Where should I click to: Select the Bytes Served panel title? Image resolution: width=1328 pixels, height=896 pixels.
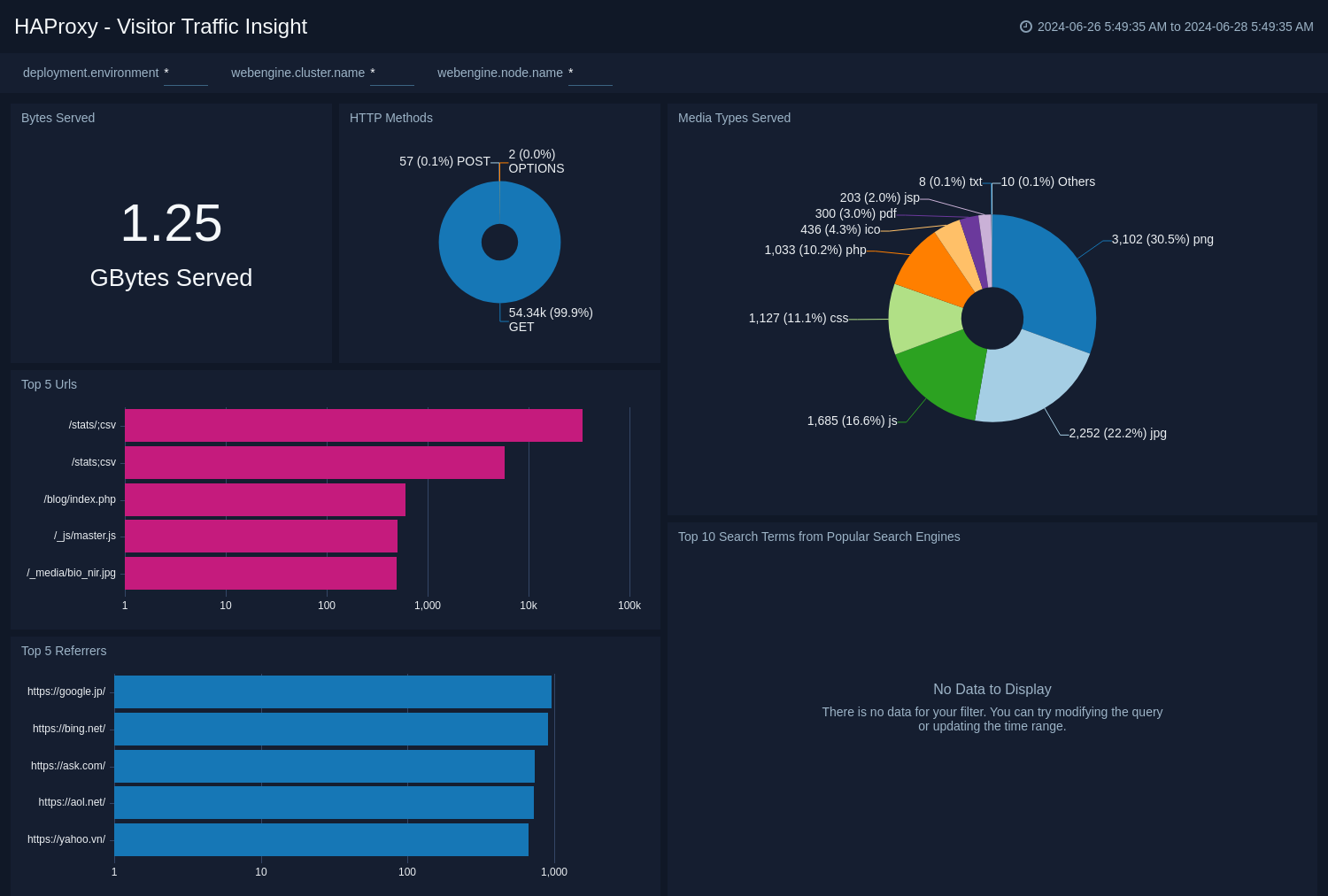tap(58, 118)
